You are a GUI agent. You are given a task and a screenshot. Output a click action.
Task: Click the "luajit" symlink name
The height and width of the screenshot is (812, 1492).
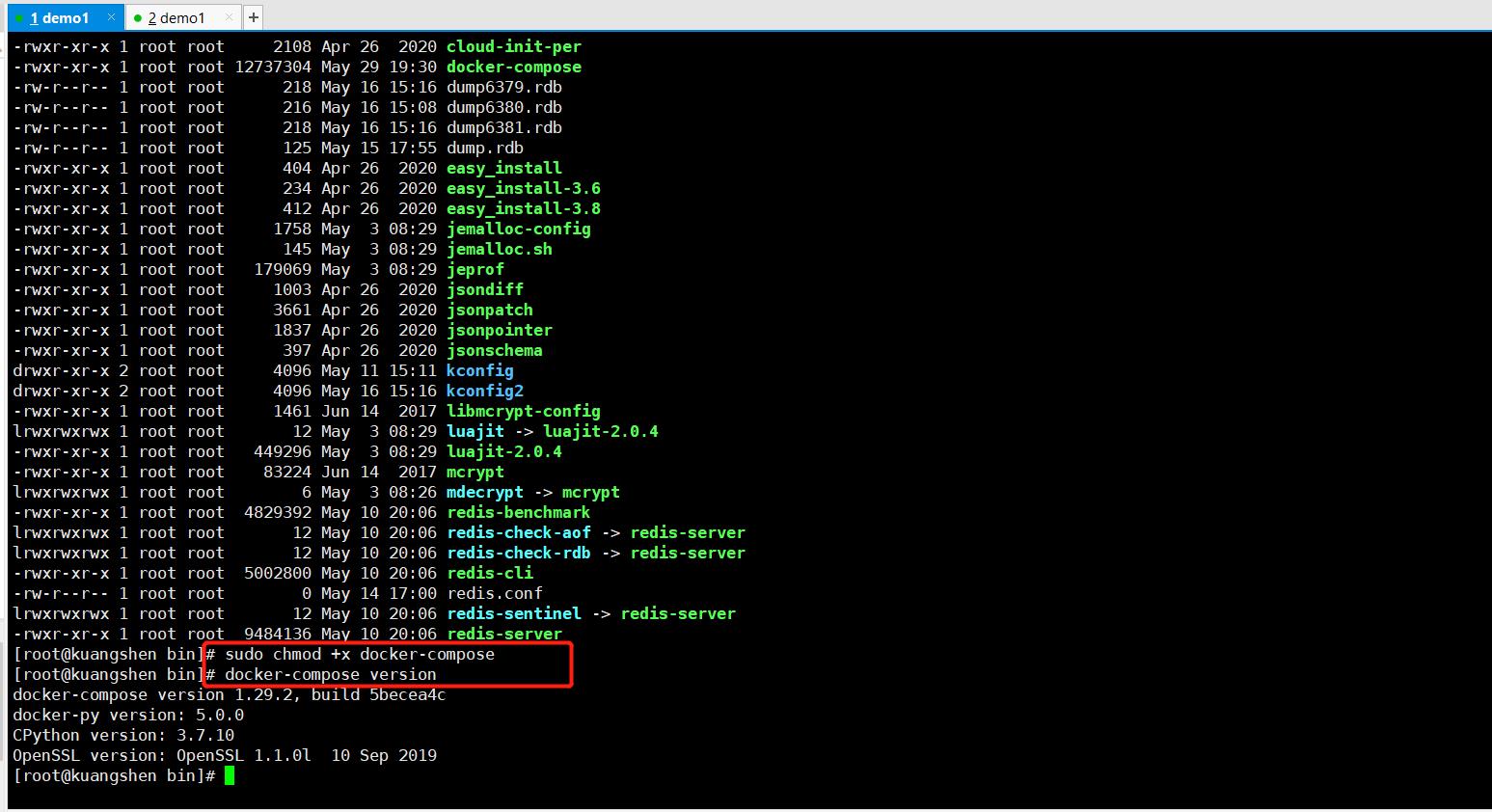475,431
